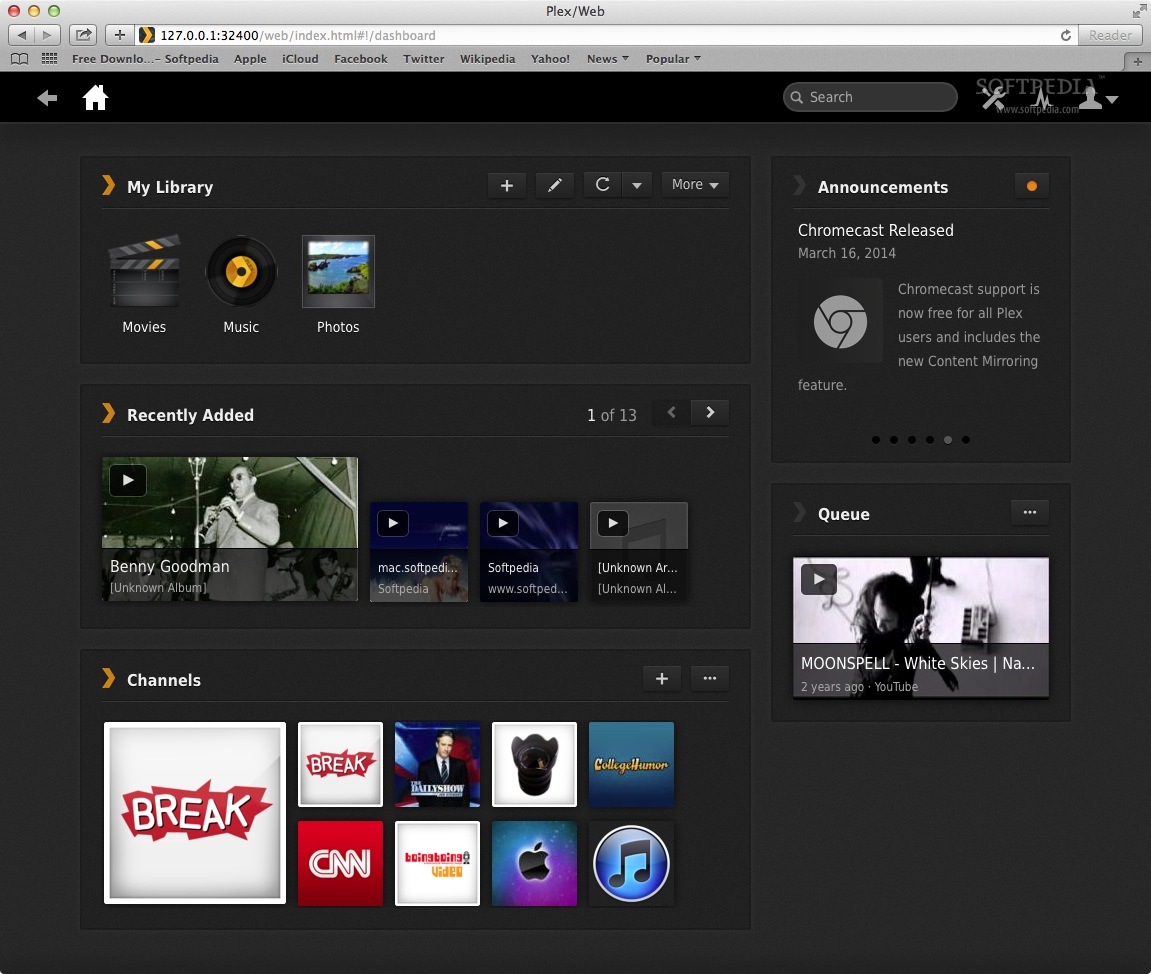This screenshot has height=974, width=1151.
Task: Open the small Break channel icon
Action: coord(341,764)
